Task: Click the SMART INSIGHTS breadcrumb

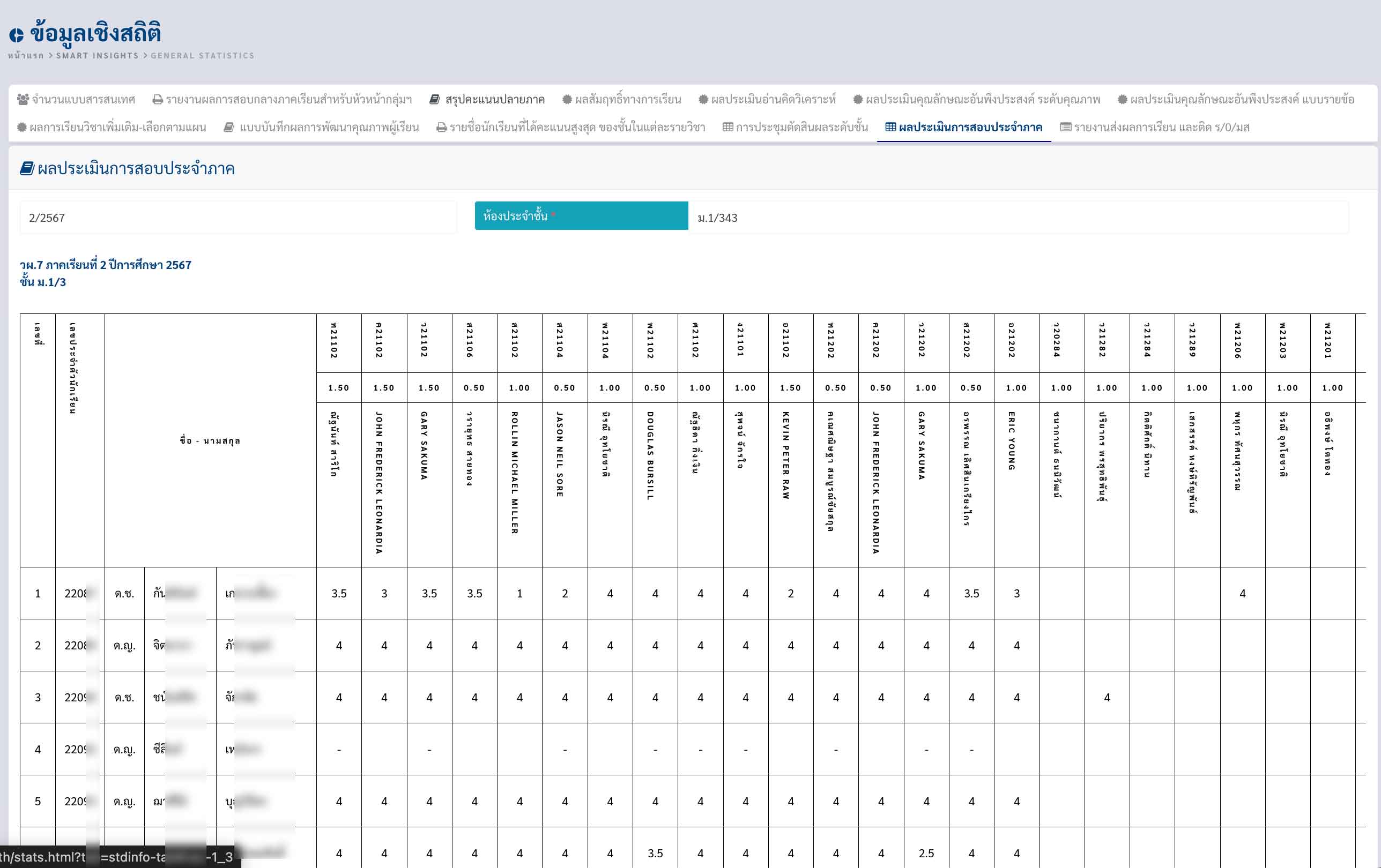Action: pyautogui.click(x=98, y=56)
